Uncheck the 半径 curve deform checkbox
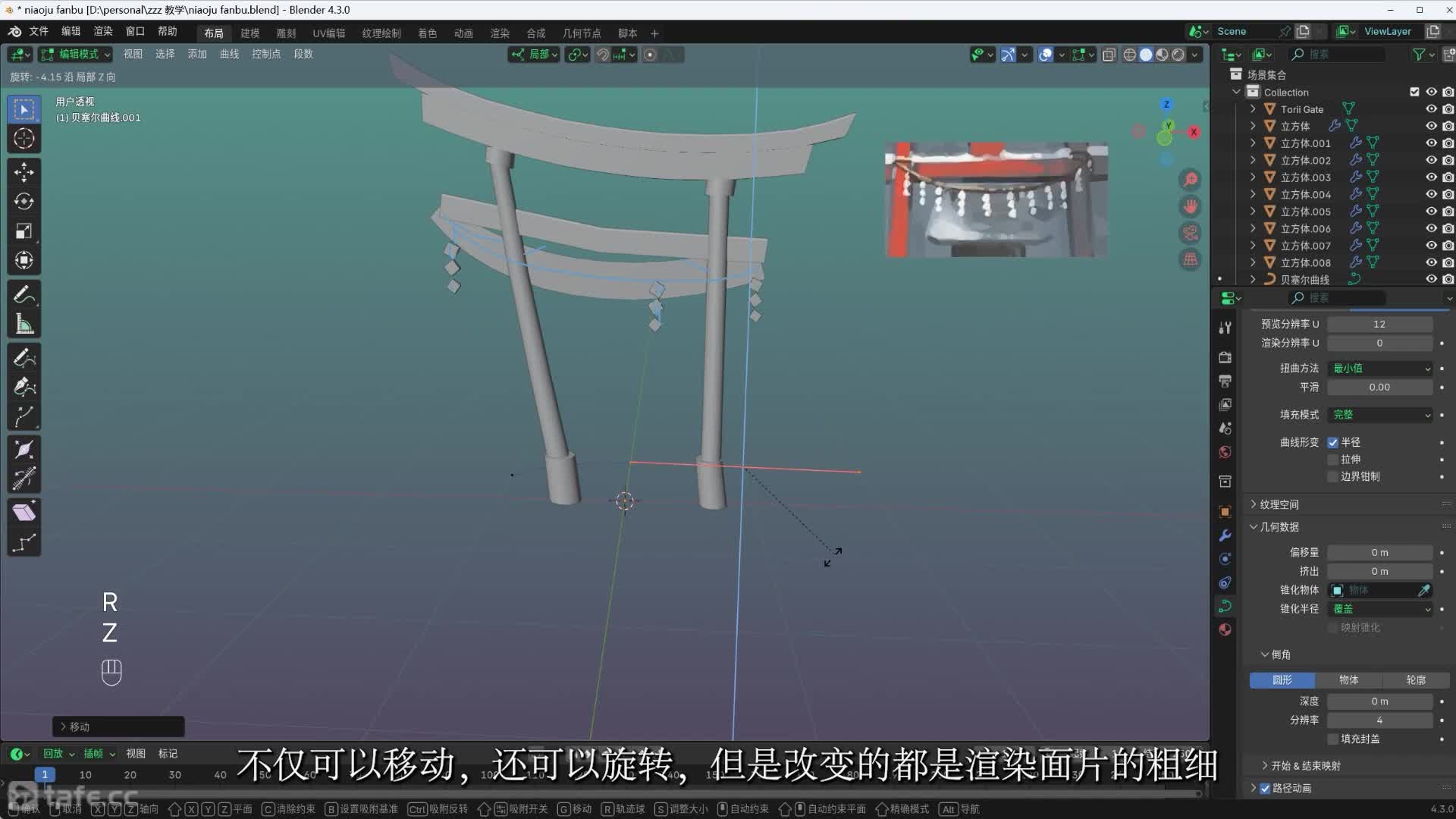Viewport: 1456px width, 819px height. [x=1332, y=442]
